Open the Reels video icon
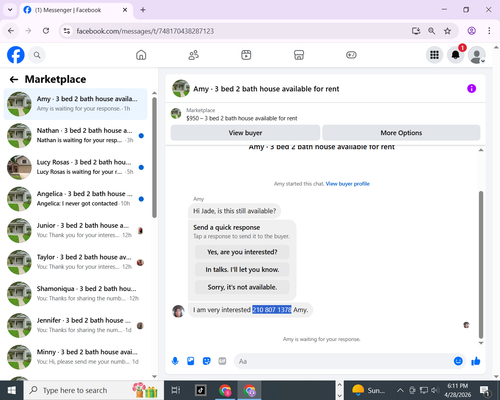 (x=246, y=55)
